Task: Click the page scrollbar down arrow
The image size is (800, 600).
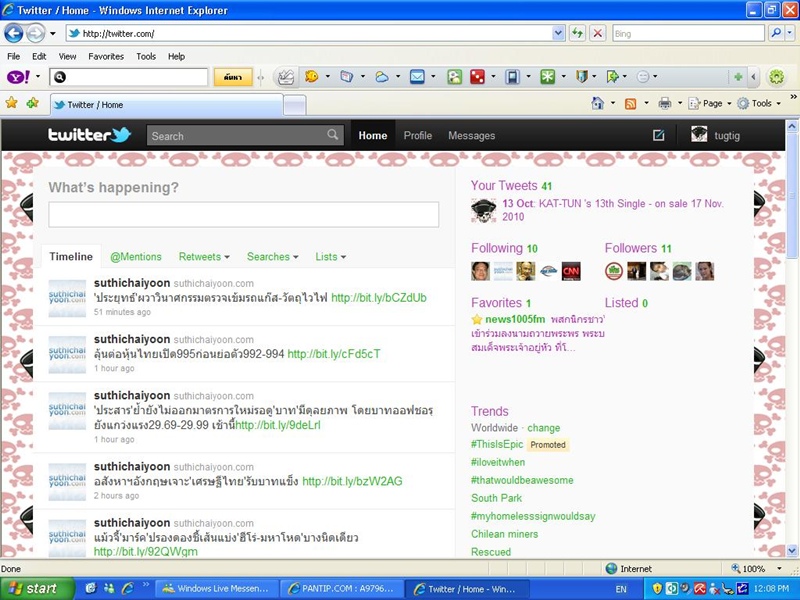Action: click(x=792, y=551)
